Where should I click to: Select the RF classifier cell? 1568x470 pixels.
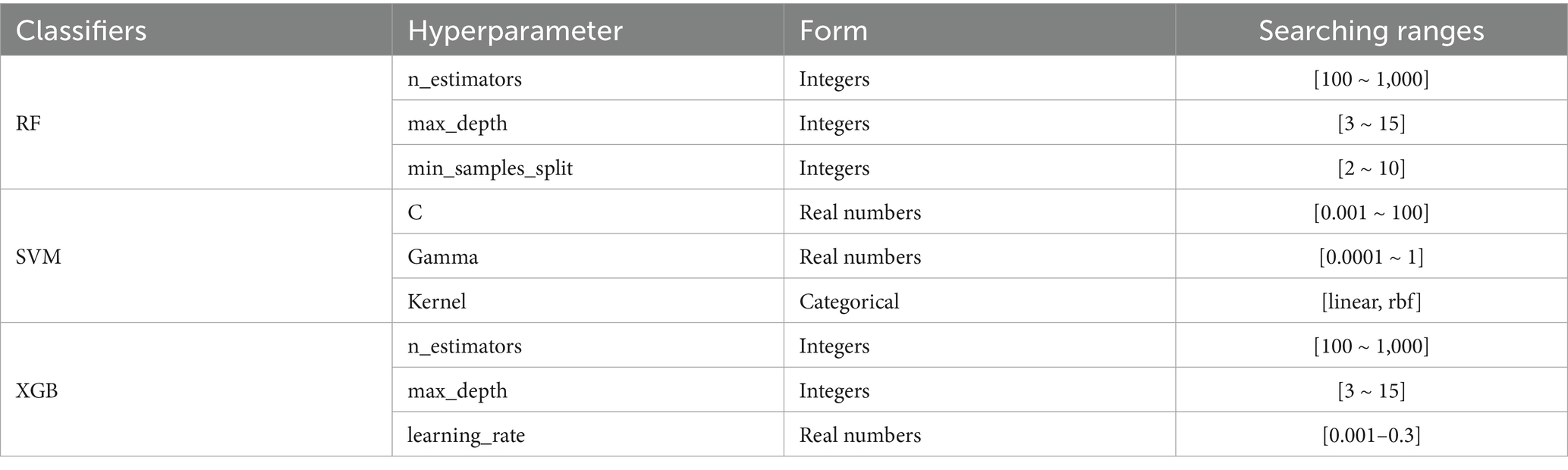click(28, 124)
